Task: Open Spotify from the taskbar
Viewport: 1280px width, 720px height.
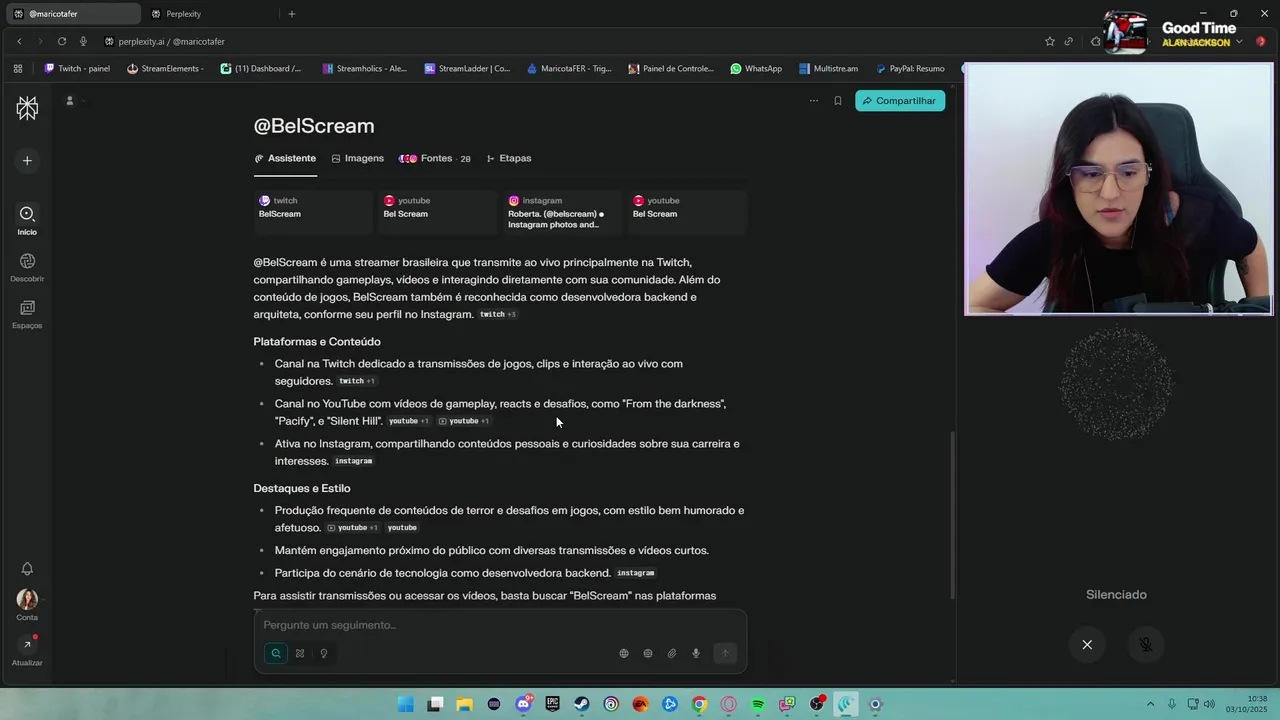Action: pyautogui.click(x=758, y=705)
